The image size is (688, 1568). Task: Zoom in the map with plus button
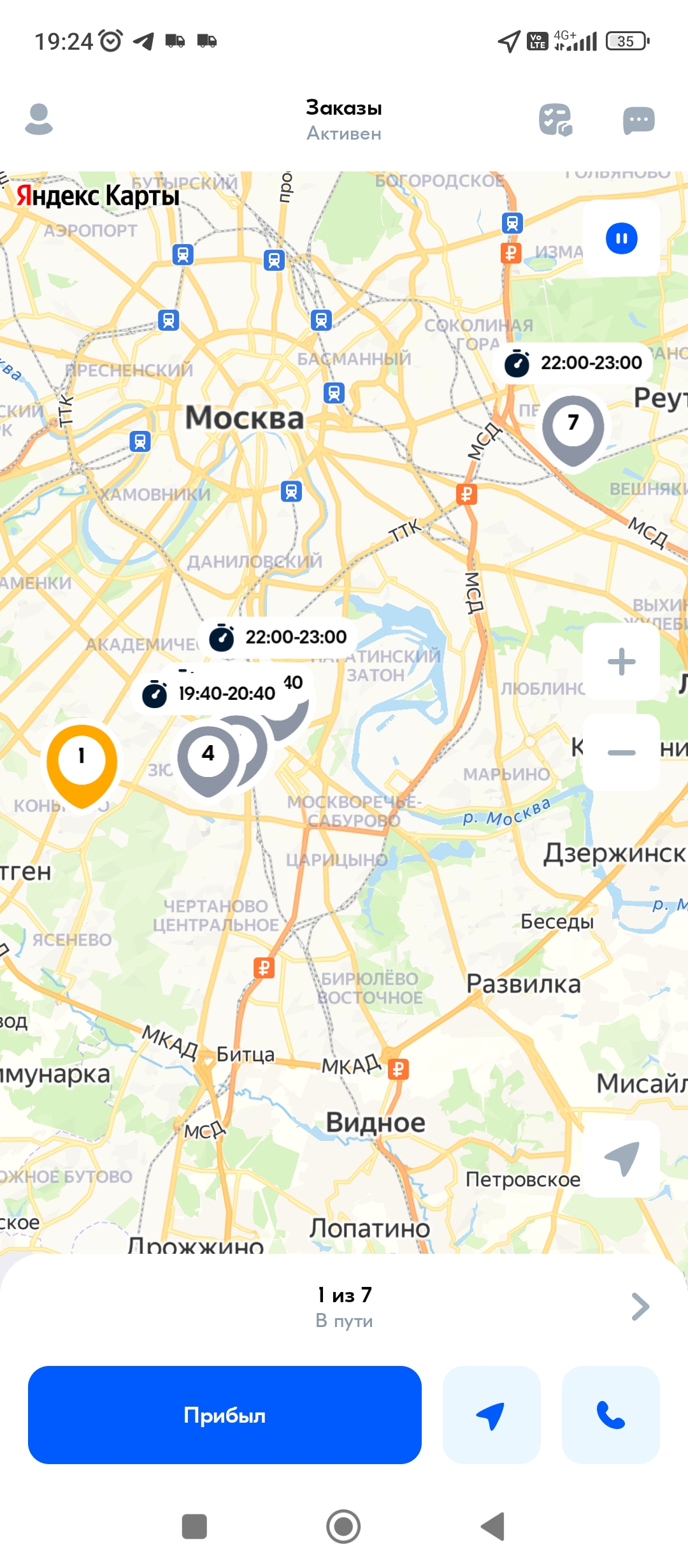(621, 662)
